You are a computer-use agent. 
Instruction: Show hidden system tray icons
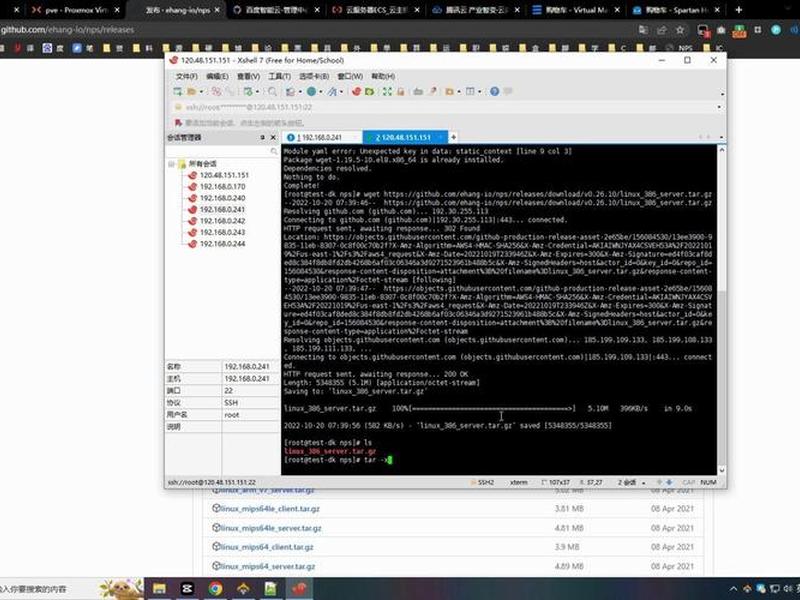[733, 589]
